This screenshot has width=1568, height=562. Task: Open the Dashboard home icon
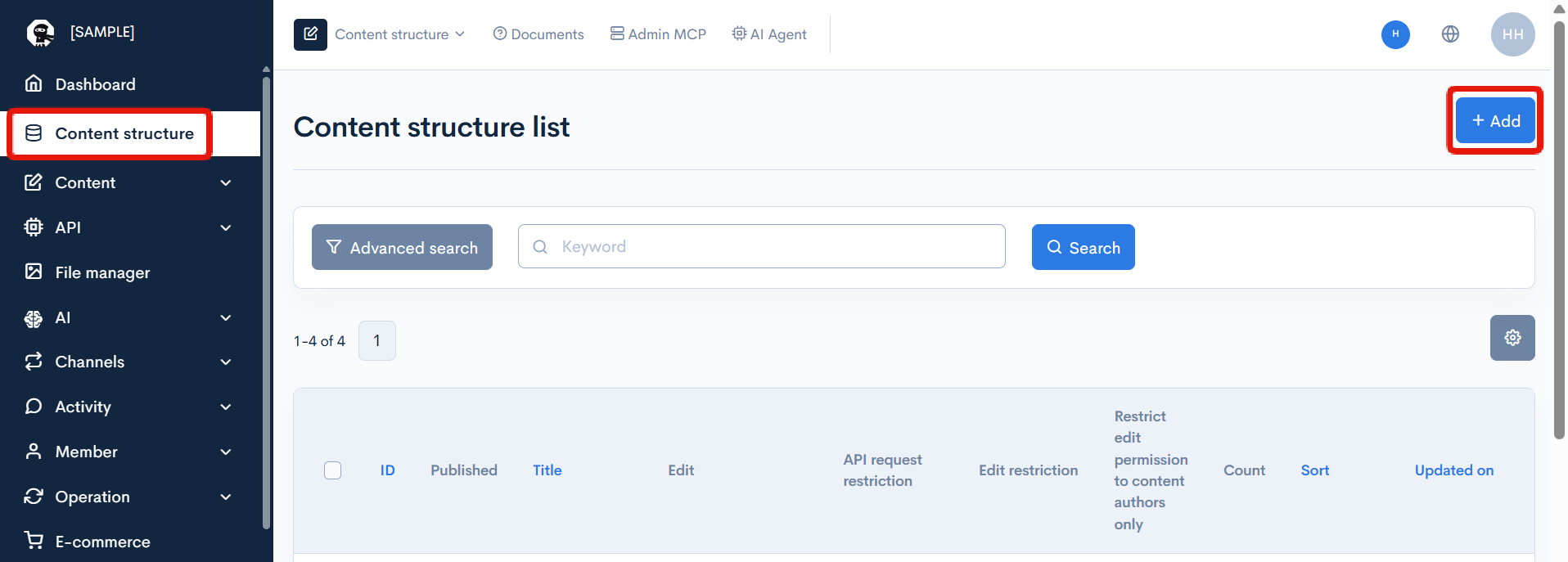point(34,83)
